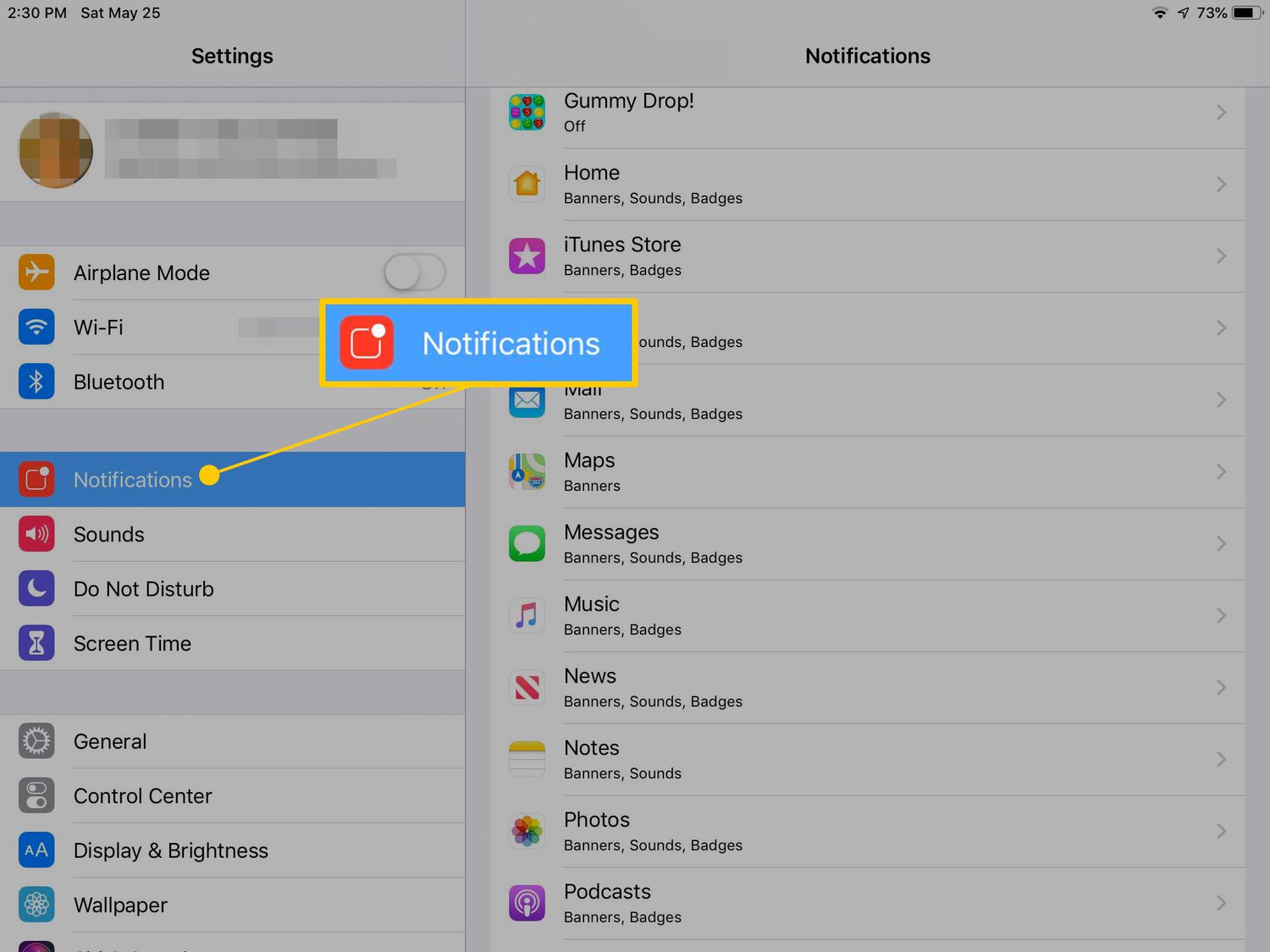
Task: Tap the Screen Time hourglass icon
Action: [x=36, y=643]
